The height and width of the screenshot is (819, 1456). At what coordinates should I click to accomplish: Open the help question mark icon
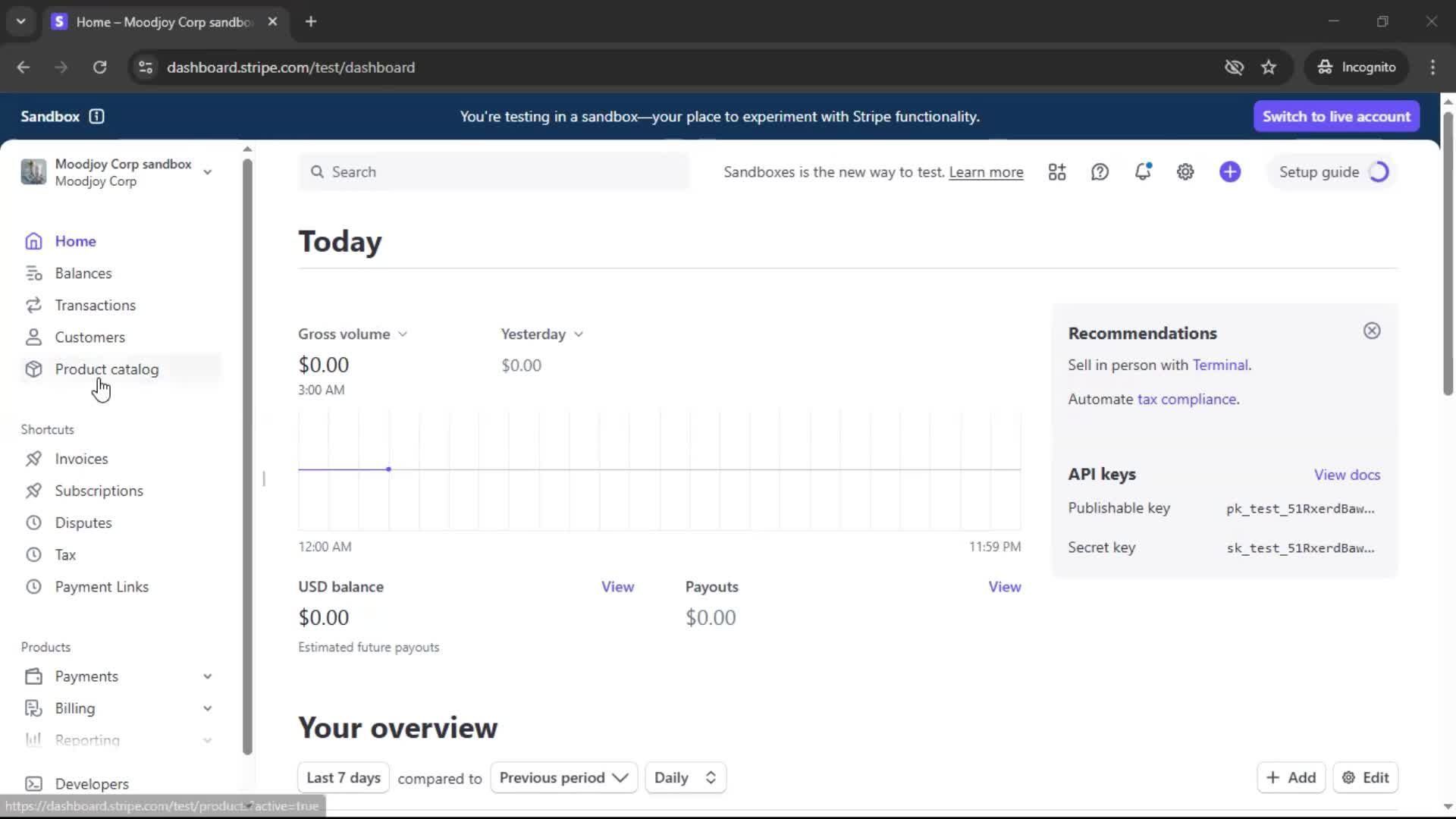(1100, 172)
